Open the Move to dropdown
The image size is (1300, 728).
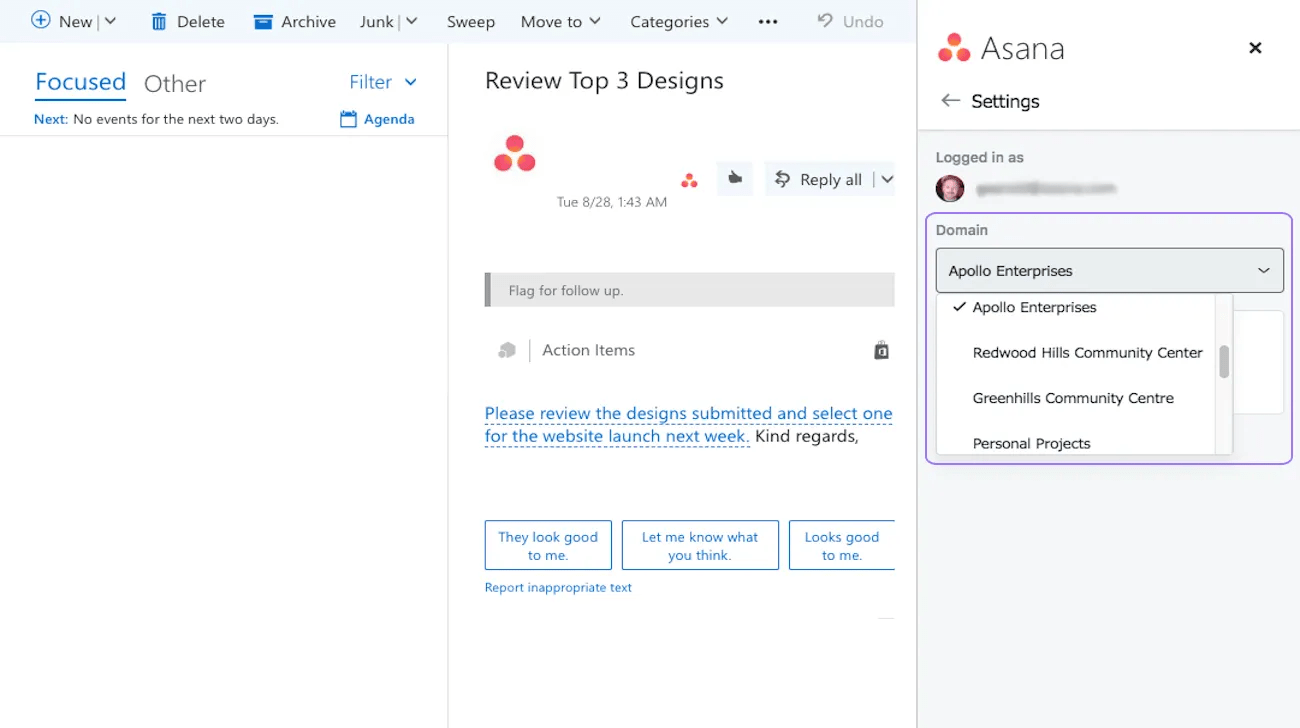point(560,21)
